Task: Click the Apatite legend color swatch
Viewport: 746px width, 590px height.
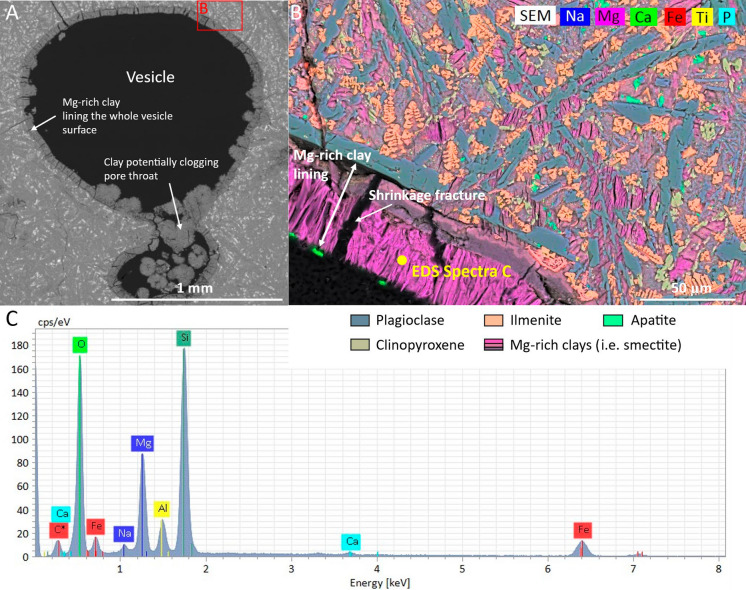Action: point(613,320)
